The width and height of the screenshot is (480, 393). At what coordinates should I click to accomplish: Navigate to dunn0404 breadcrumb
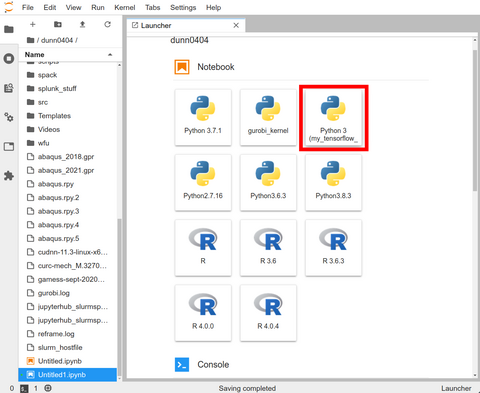[x=57, y=40]
